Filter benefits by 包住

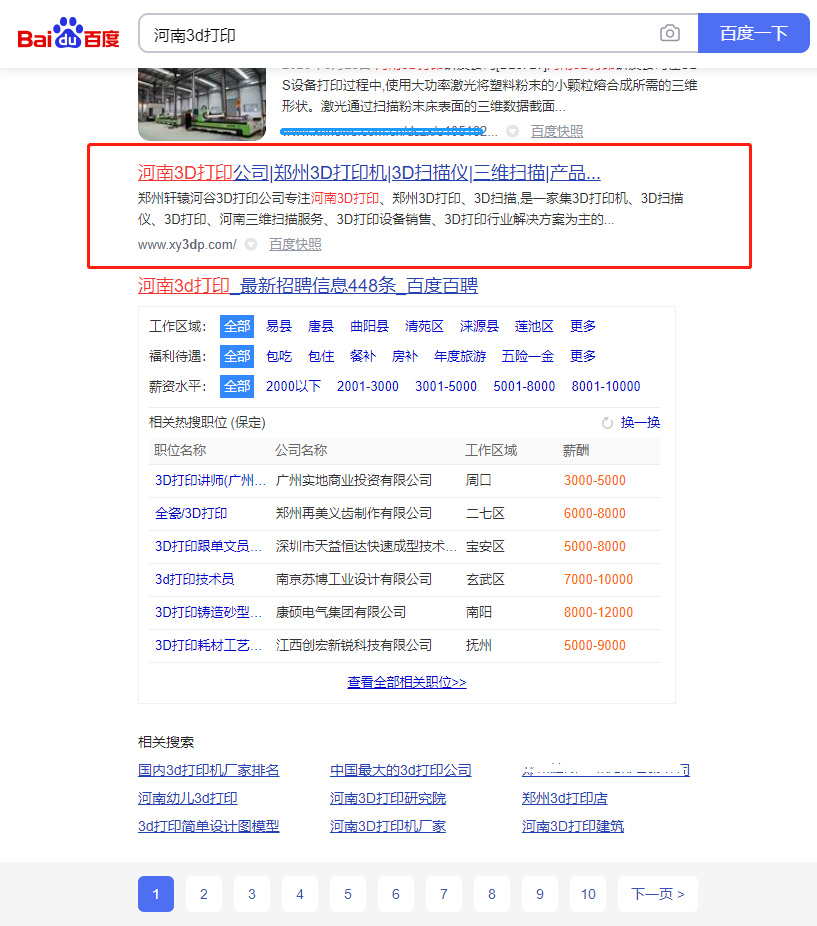pos(321,356)
